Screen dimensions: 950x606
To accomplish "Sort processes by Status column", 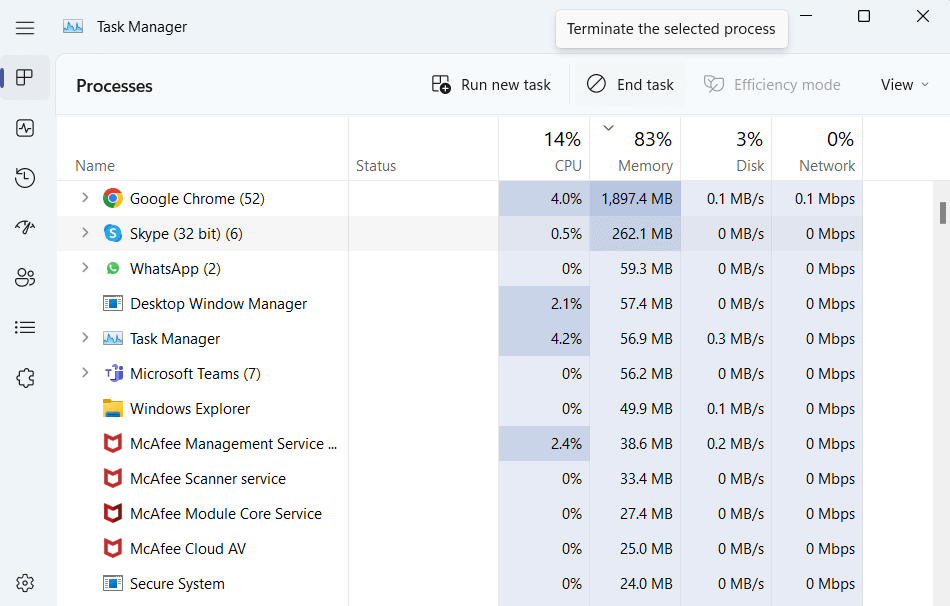I will 424,148.
